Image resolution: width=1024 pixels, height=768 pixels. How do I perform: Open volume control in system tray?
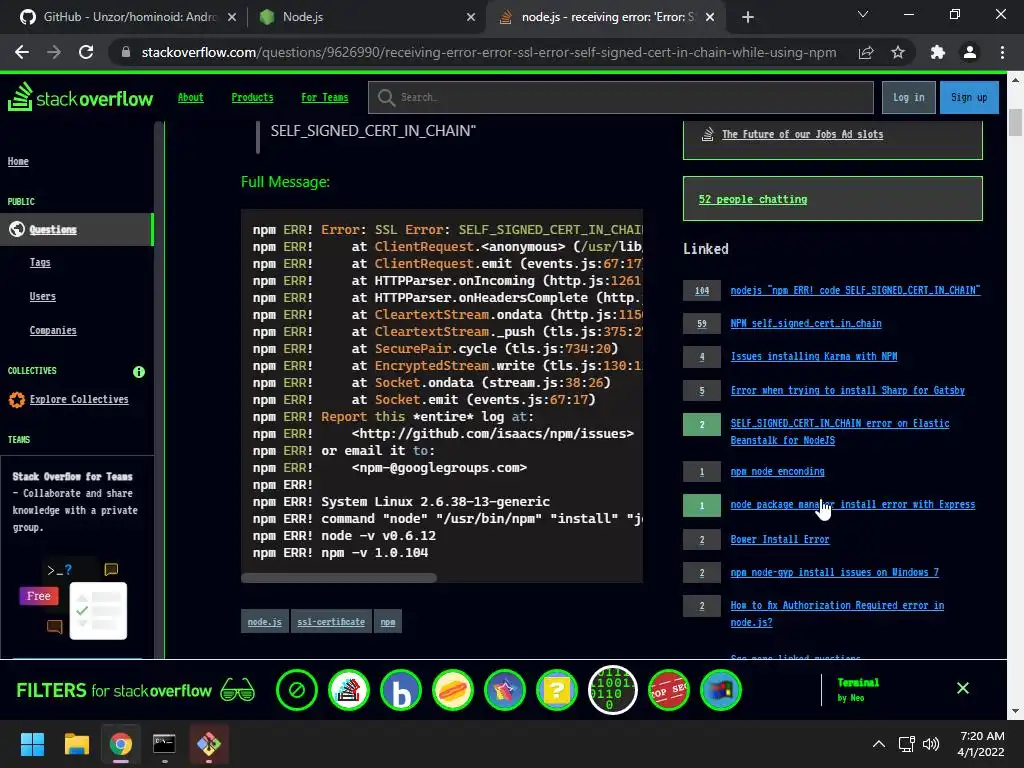coord(931,744)
